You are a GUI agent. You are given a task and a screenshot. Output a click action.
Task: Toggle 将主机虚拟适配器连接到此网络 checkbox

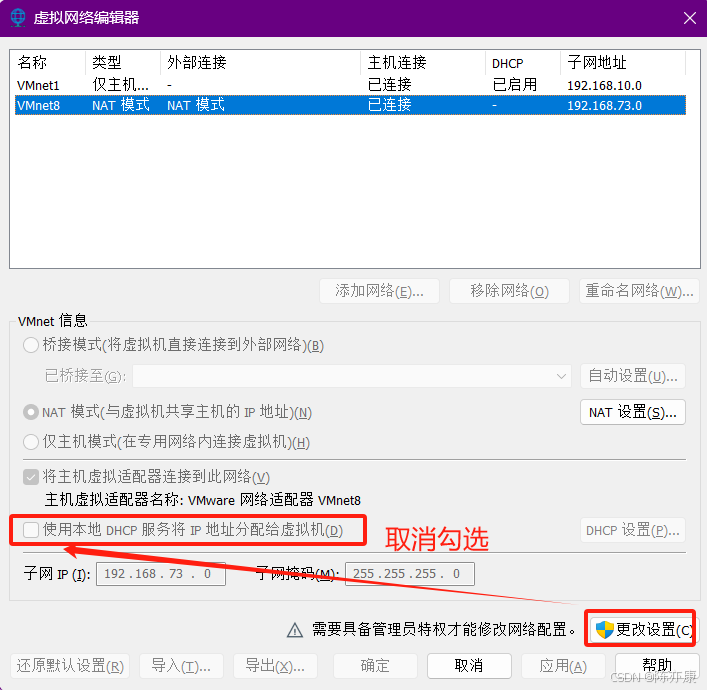pyautogui.click(x=31, y=477)
